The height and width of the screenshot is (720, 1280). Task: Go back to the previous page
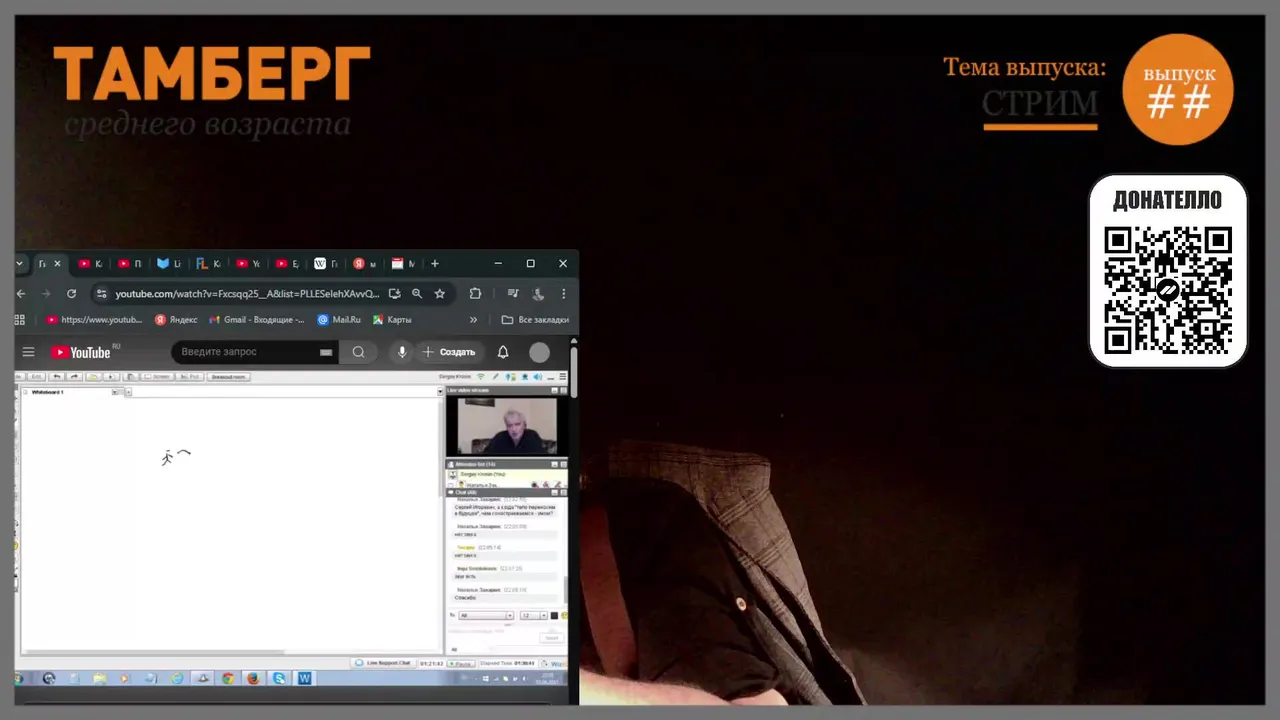point(21,294)
